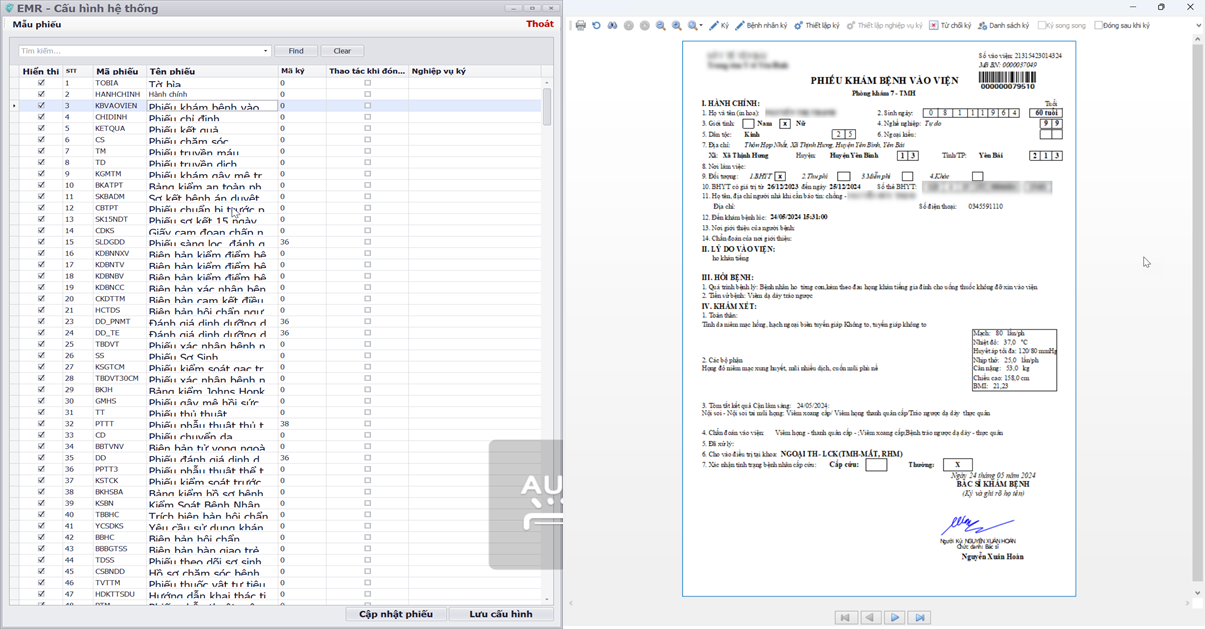
Task: Sort by the 'Mã phiếu' column header
Action: point(116,72)
